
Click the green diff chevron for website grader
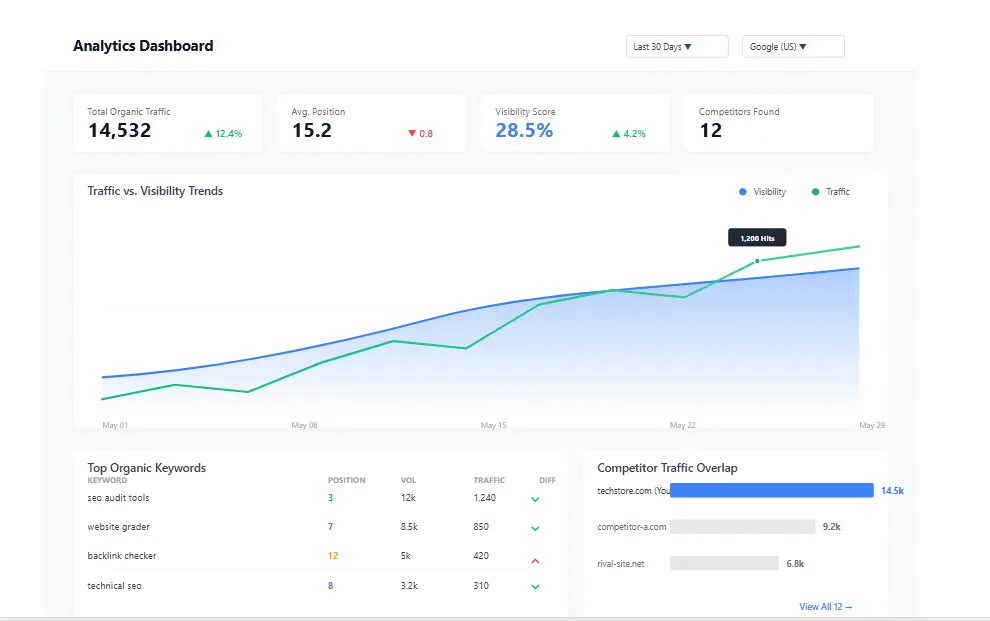(535, 528)
